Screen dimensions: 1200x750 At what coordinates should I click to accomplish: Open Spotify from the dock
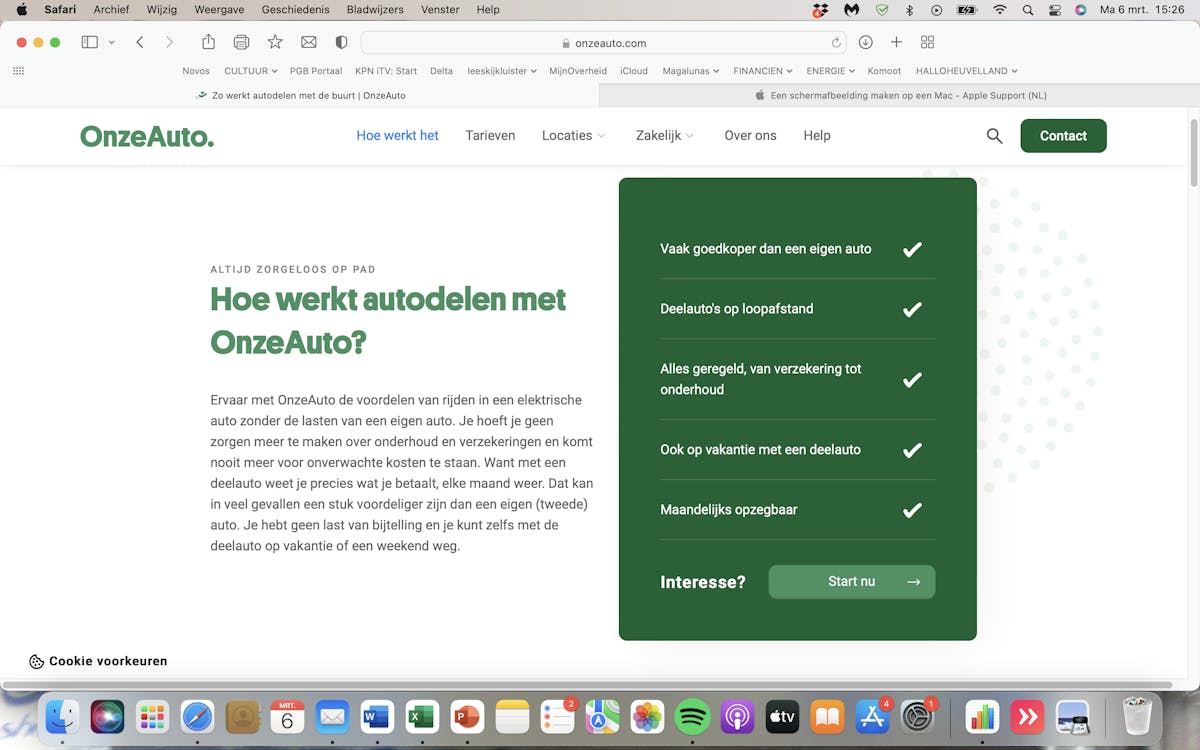692,716
